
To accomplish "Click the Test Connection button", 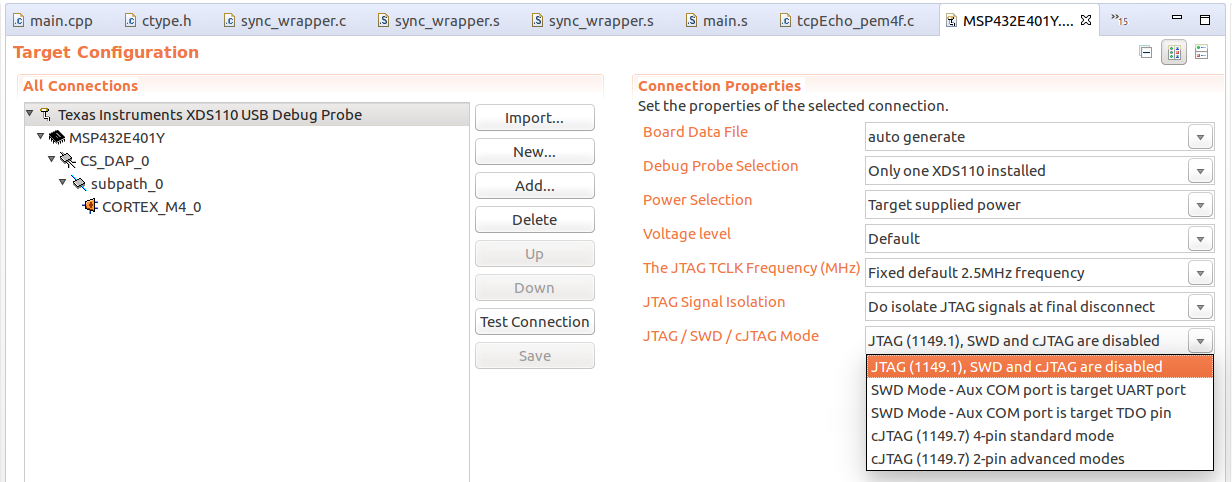I will click(x=534, y=322).
